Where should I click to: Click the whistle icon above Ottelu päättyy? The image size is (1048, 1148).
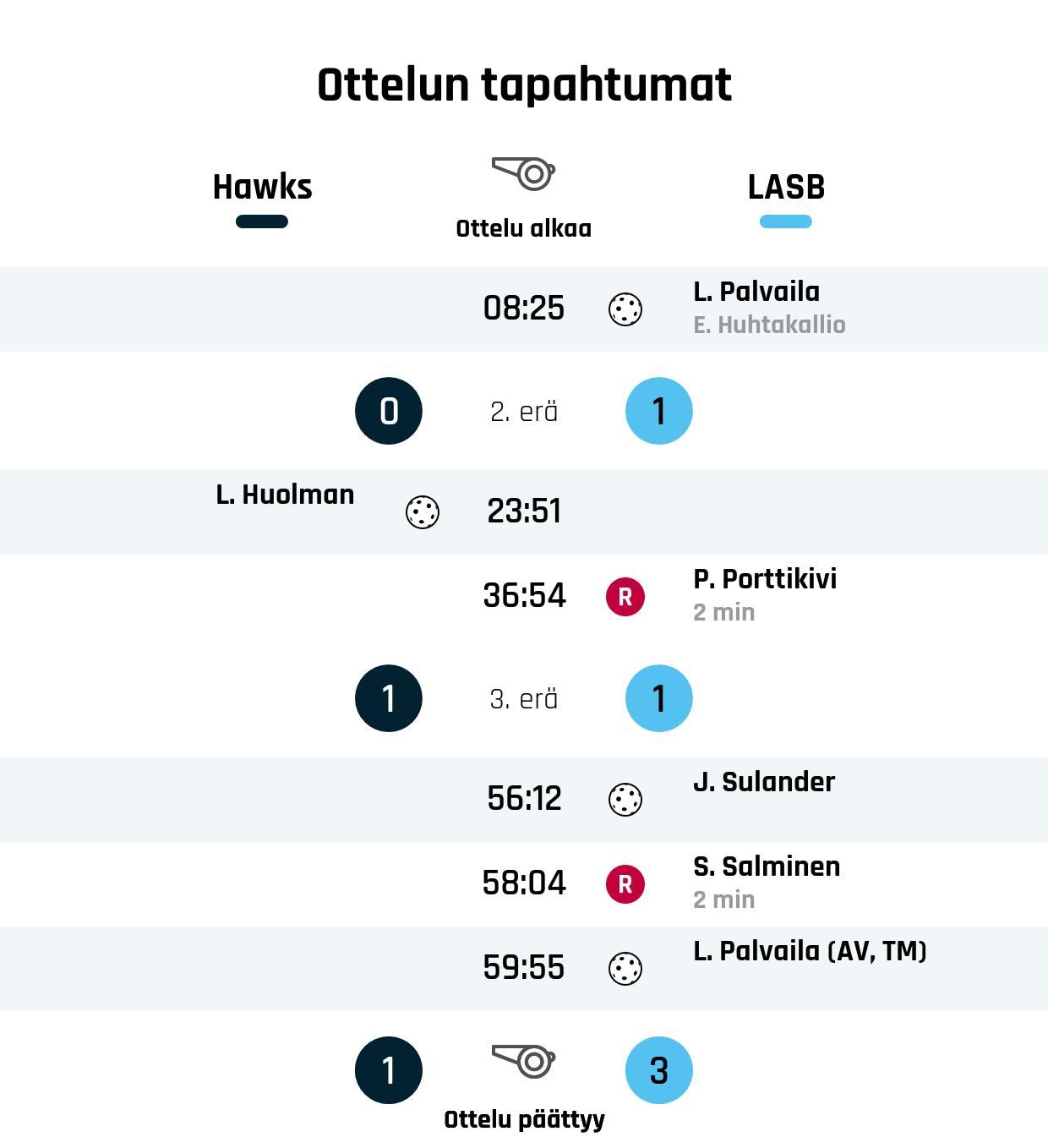523,1061
